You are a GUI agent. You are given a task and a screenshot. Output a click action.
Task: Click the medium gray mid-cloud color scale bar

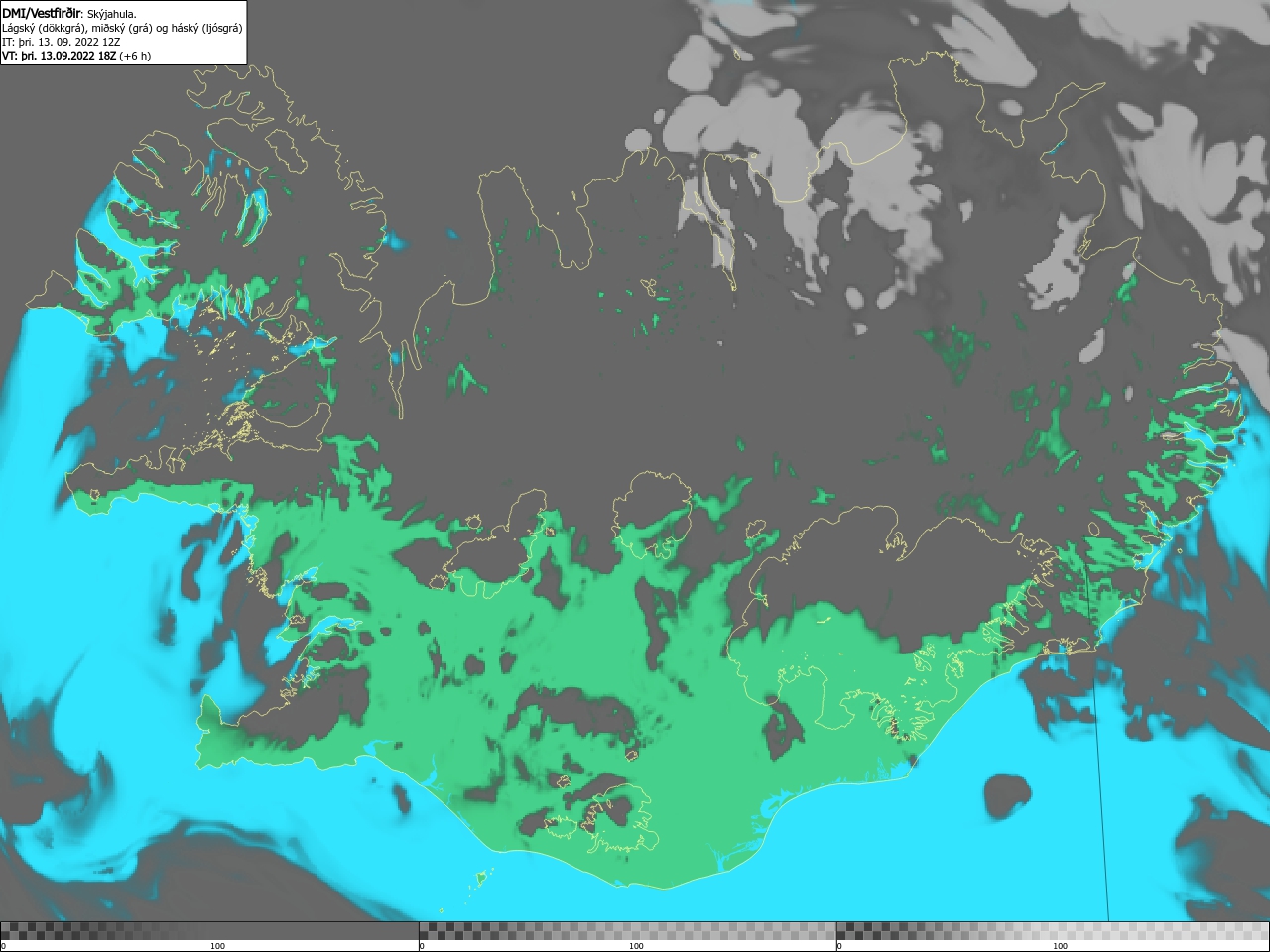(x=627, y=931)
